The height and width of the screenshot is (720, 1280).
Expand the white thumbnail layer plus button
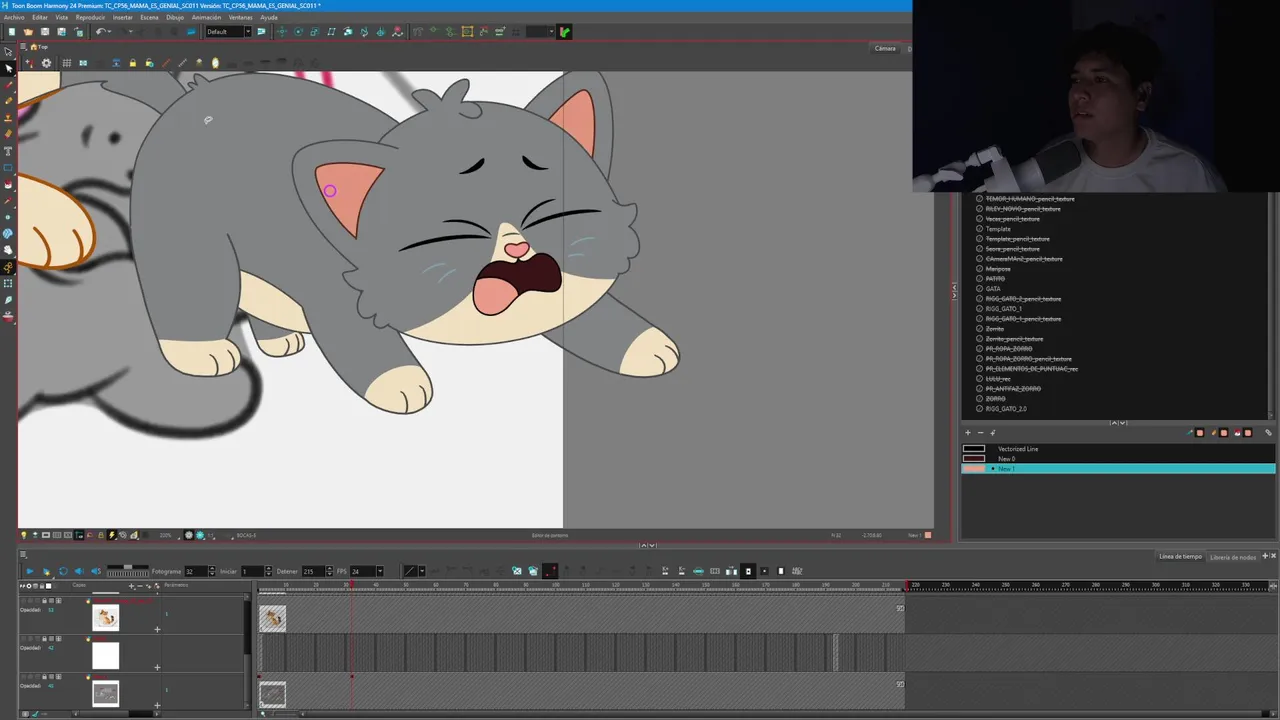pos(157,667)
